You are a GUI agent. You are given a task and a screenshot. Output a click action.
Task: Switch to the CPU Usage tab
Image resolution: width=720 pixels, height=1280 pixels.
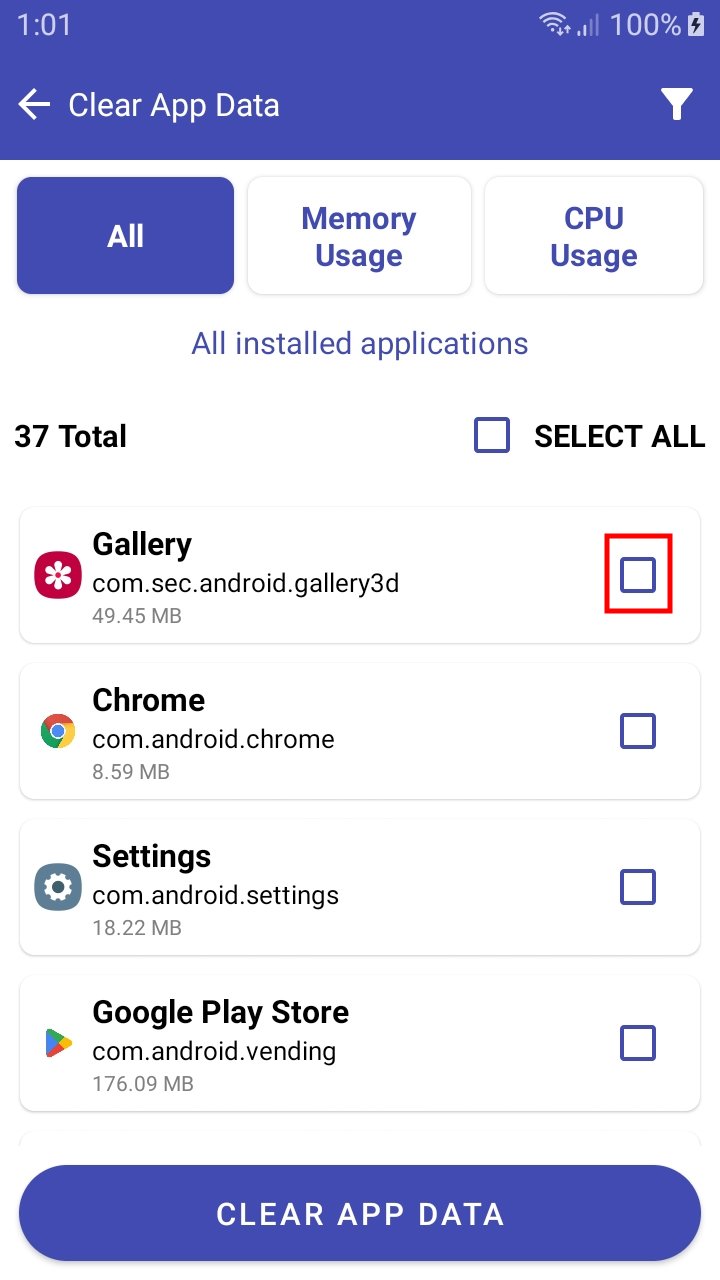tap(594, 236)
